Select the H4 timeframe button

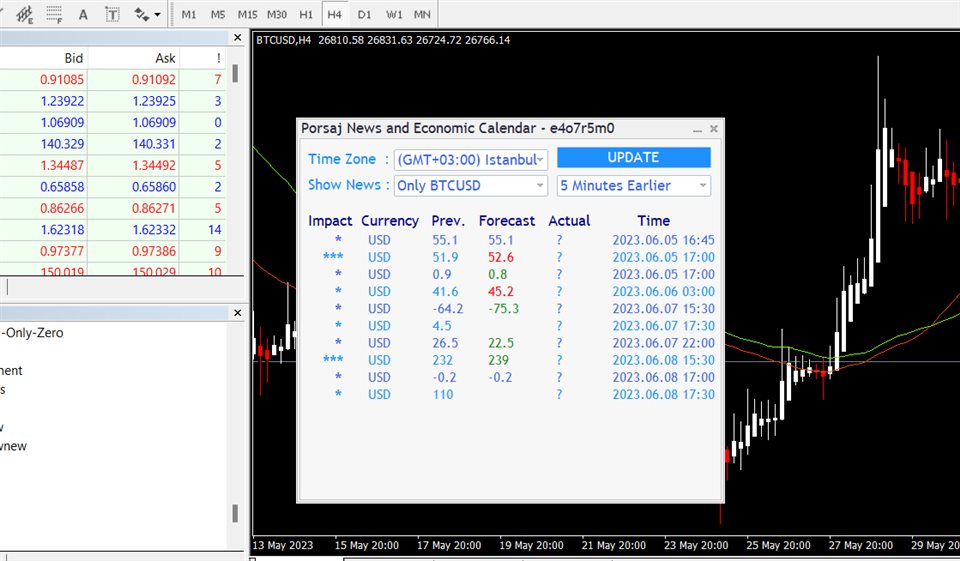334,14
